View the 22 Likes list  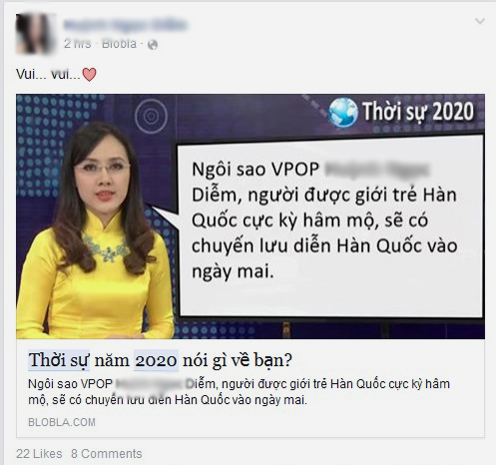click(39, 454)
